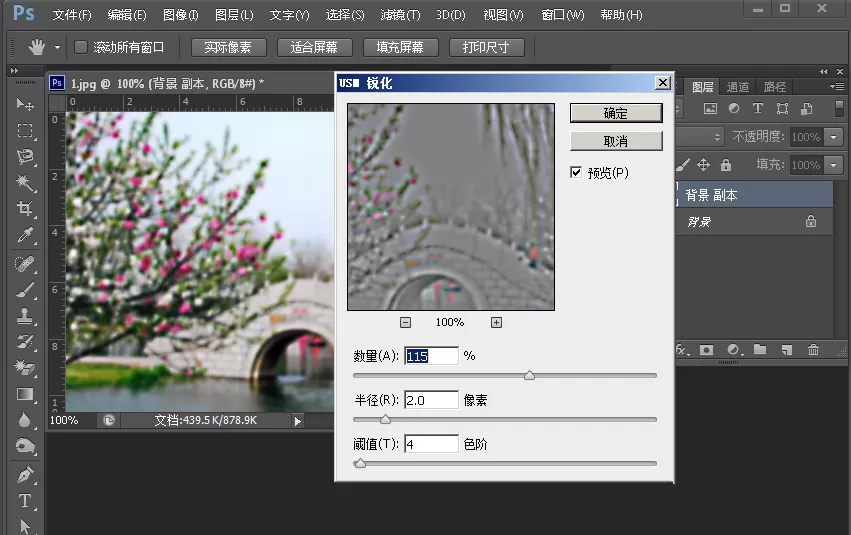
Task: Click the 数量 amount slider handle
Action: (529, 375)
